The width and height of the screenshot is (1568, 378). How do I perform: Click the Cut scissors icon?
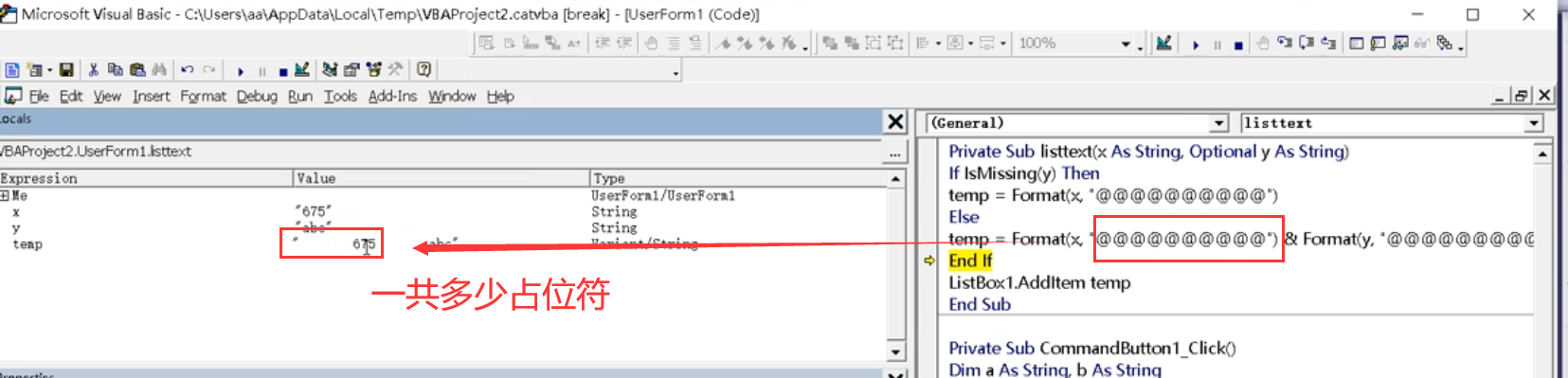click(x=94, y=70)
